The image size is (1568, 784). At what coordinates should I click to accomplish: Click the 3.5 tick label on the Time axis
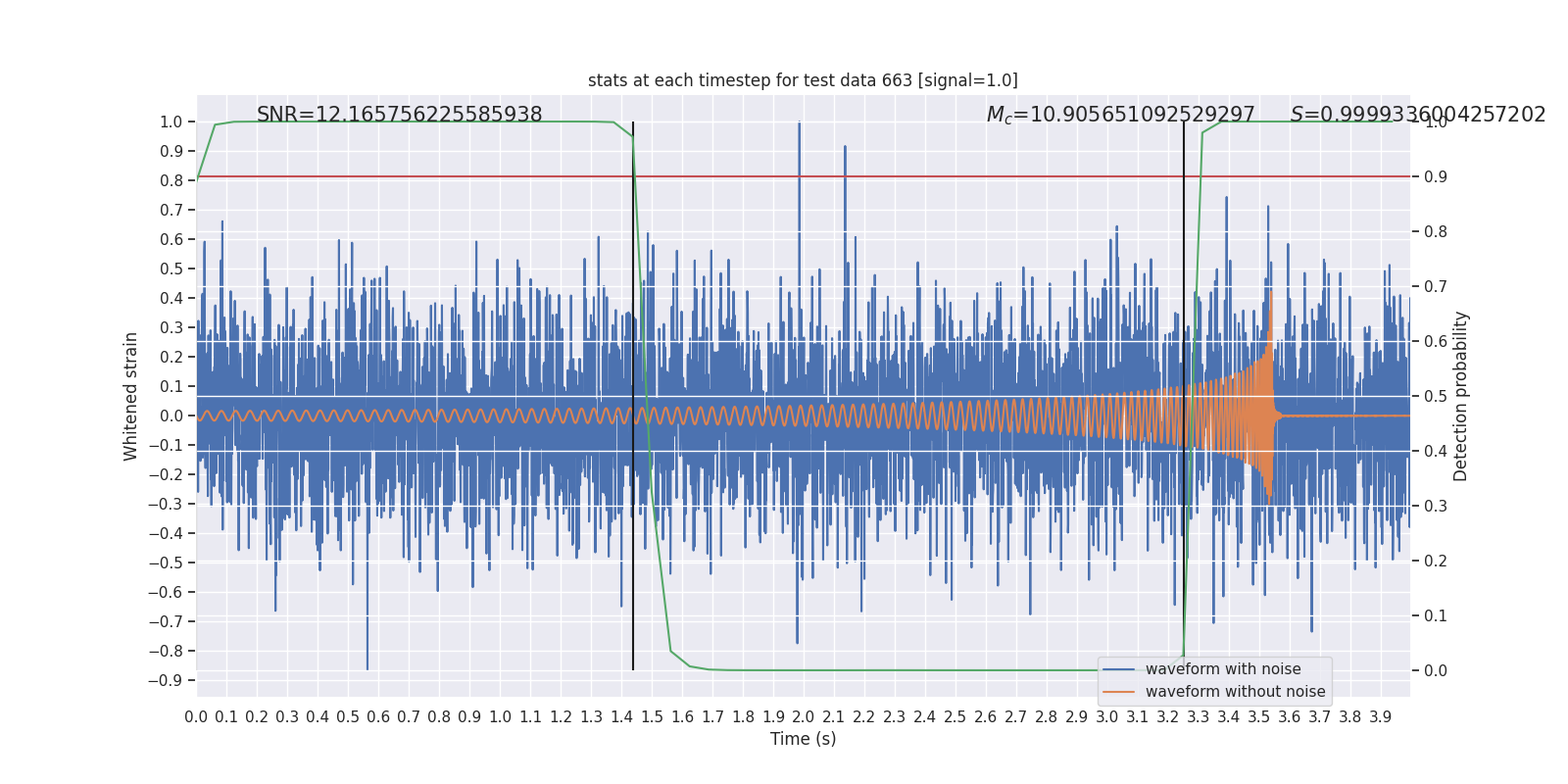pos(1259,717)
